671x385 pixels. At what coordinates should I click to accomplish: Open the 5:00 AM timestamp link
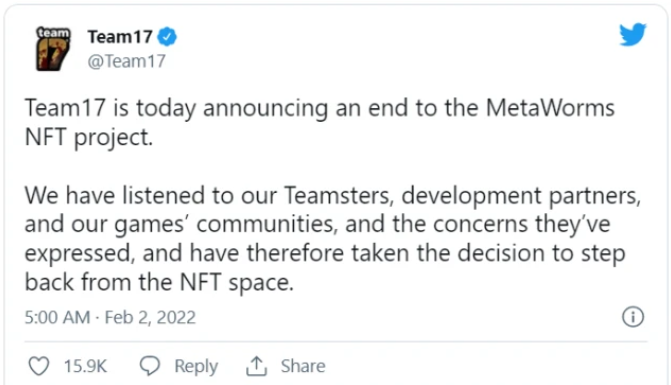57,317
